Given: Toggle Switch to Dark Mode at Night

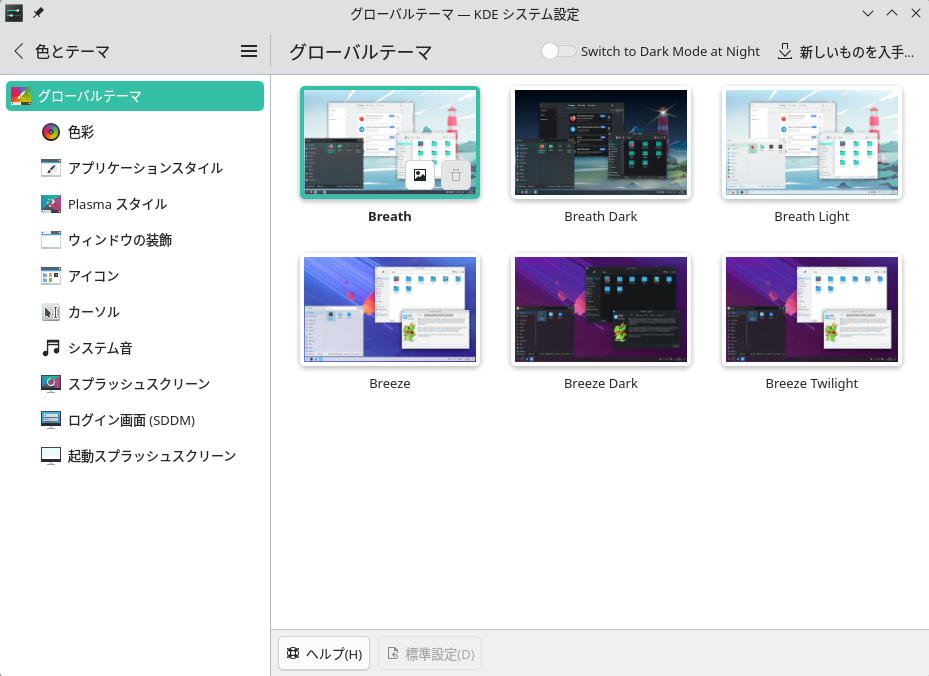Looking at the screenshot, I should [x=558, y=51].
